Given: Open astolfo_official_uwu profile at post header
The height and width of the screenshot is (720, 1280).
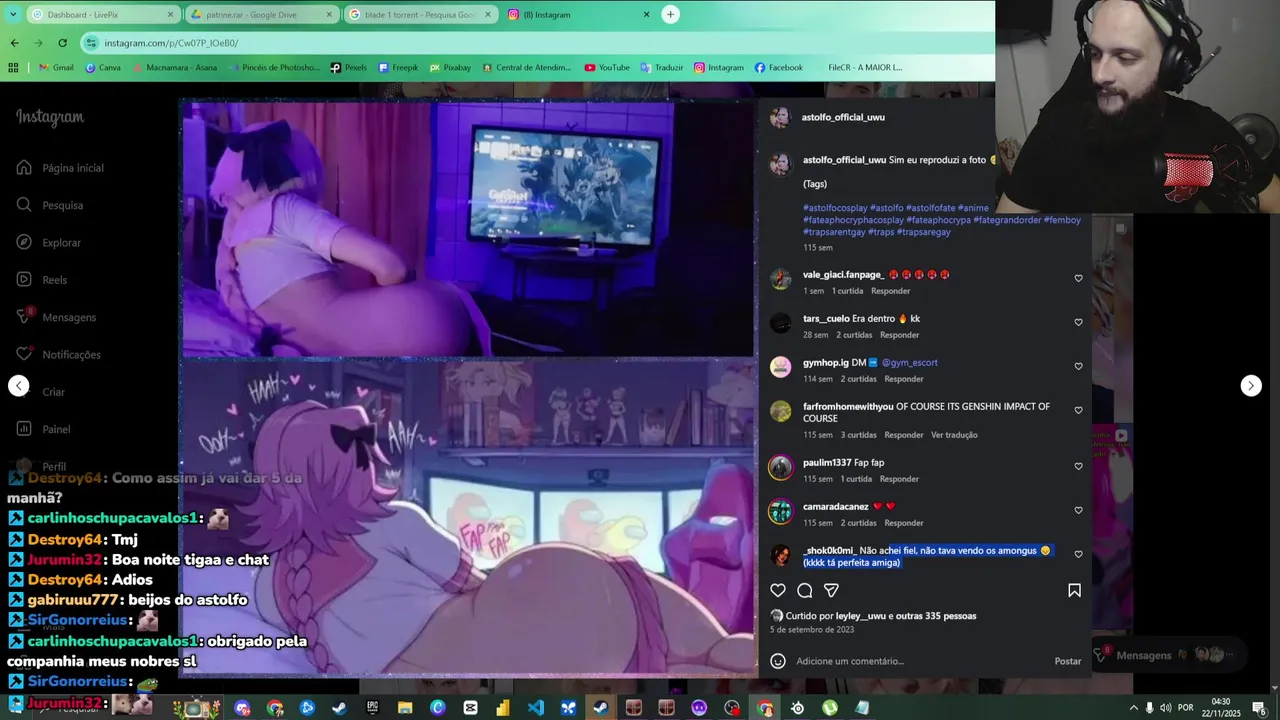Looking at the screenshot, I should tap(843, 118).
